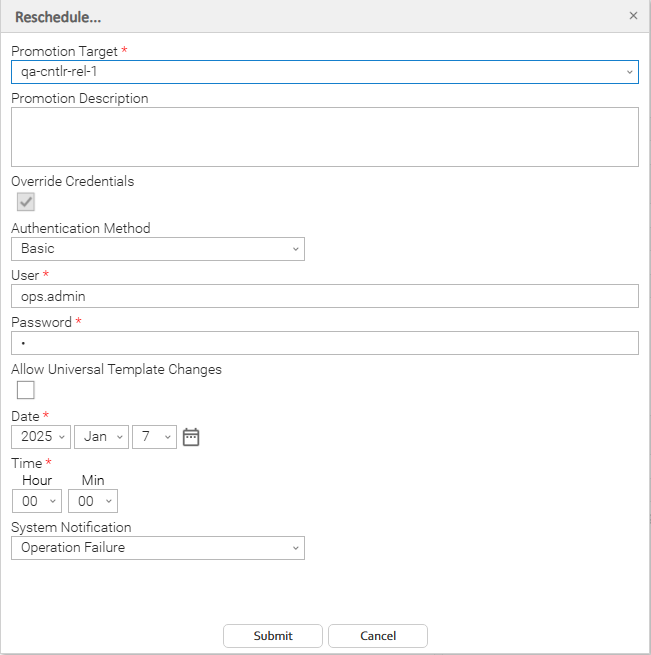Close the Reschedule dialog with X
The width and height of the screenshot is (651, 655).
click(x=633, y=16)
